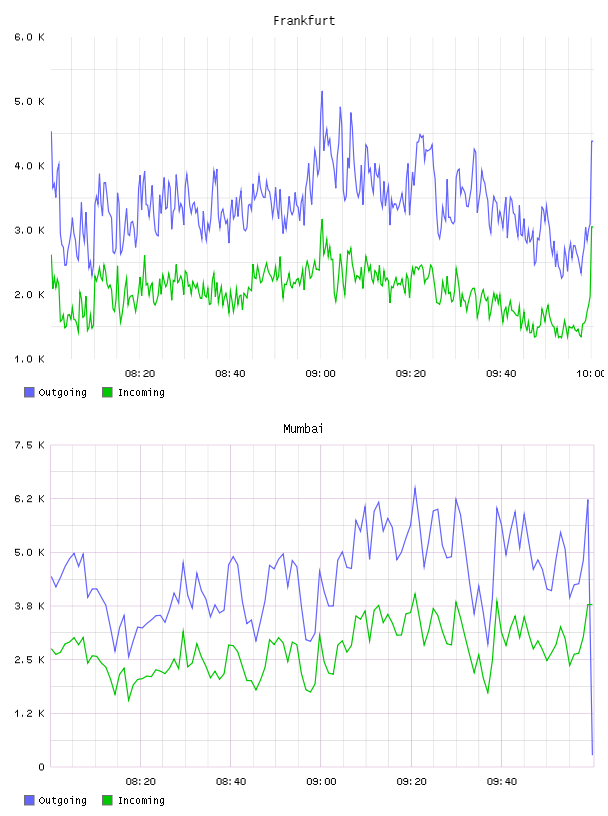Click the 6.0 K axis label in Frankfurt chart

pyautogui.click(x=29, y=37)
